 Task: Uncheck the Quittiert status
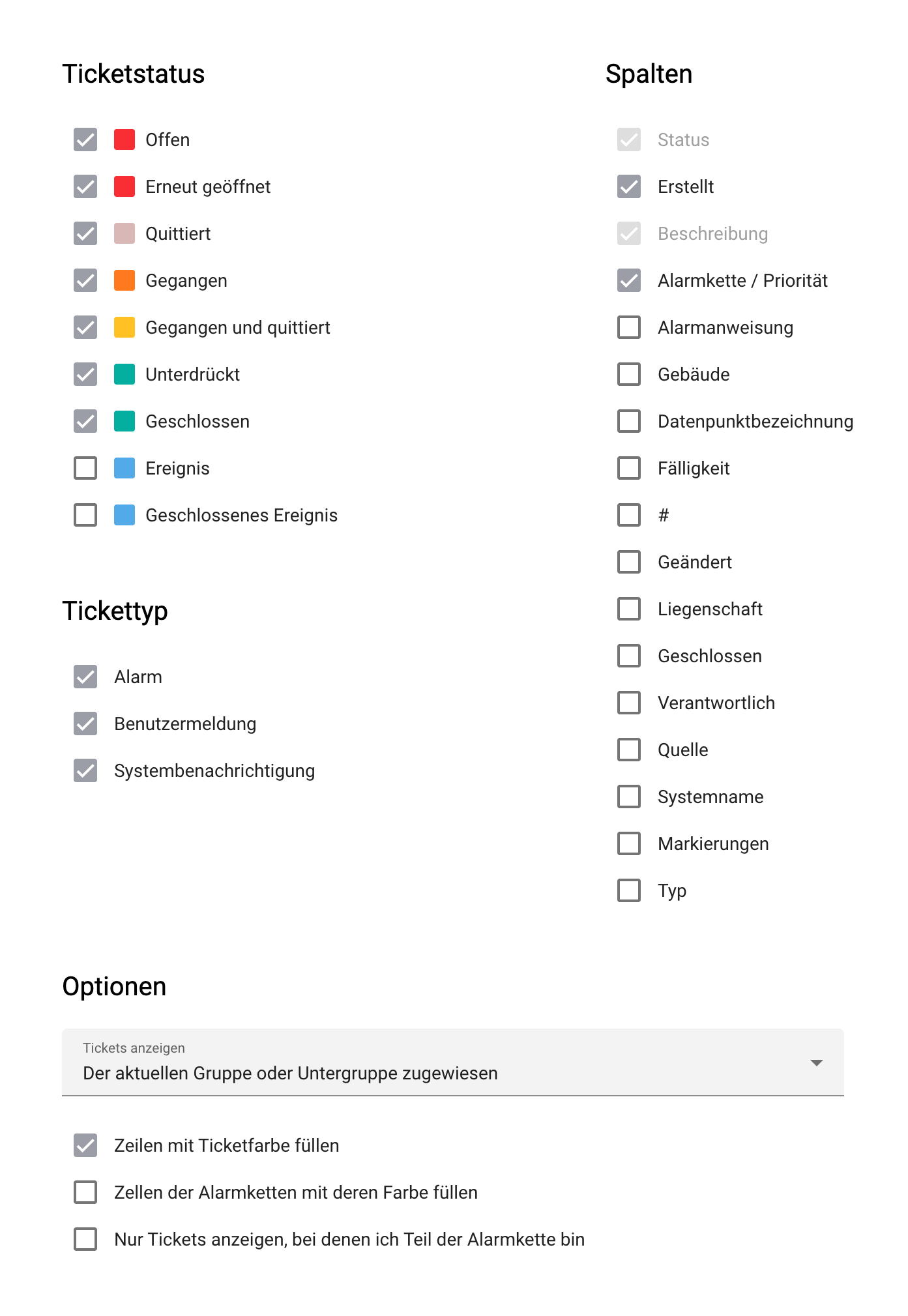click(85, 233)
